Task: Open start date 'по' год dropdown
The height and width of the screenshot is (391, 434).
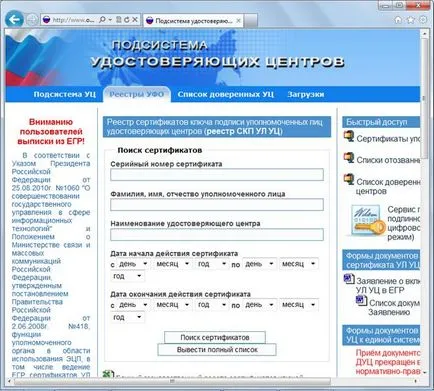Action: point(127,276)
